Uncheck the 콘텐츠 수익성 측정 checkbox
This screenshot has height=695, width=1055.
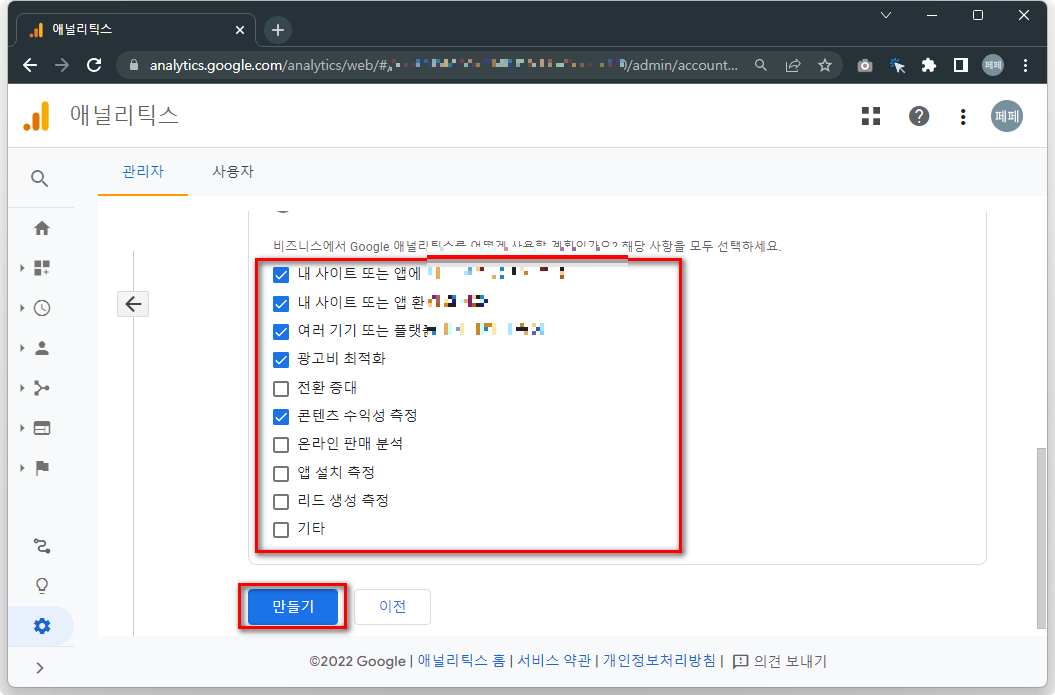click(280, 416)
